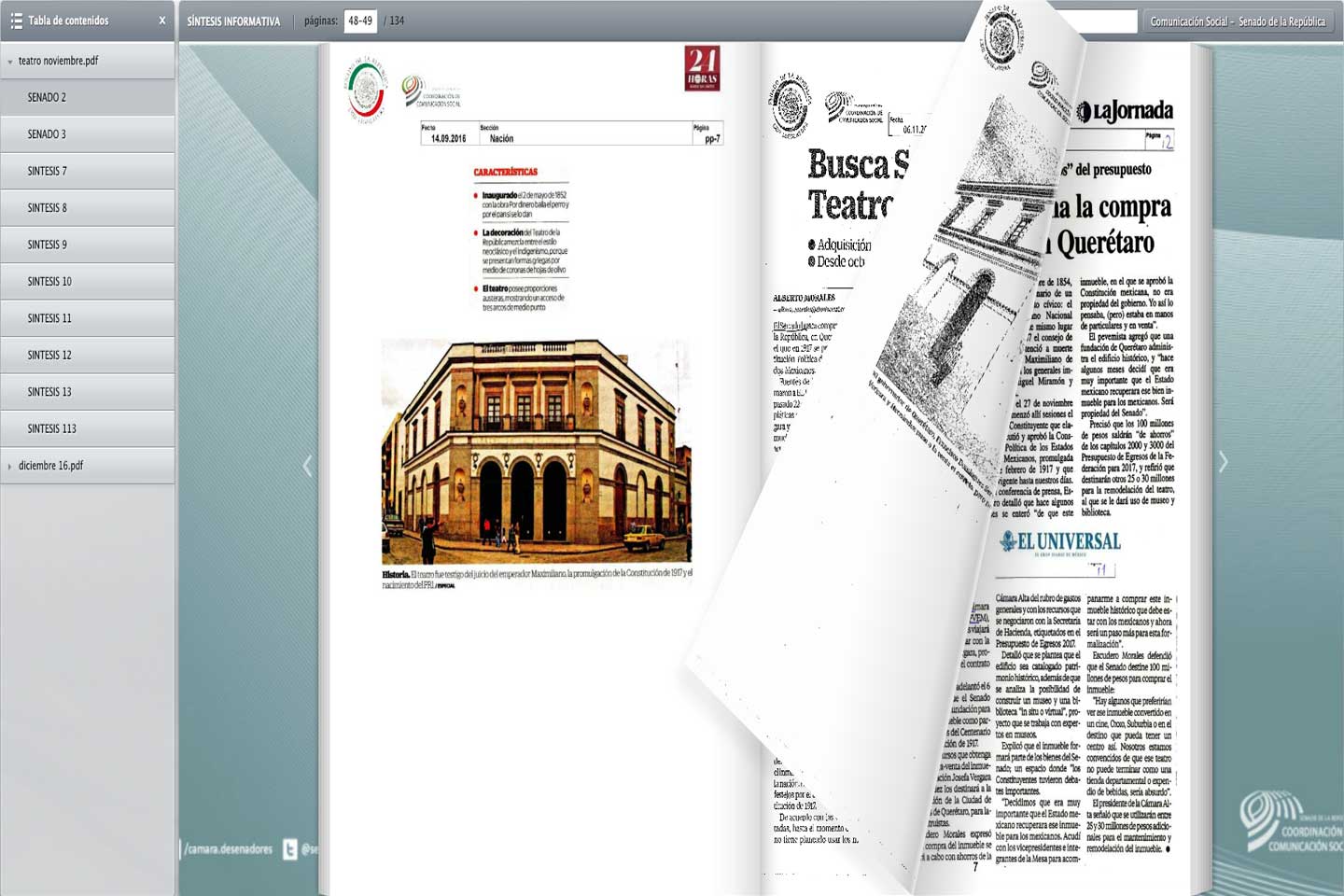1344x896 pixels.
Task: Open the SENADO 3 entry
Action: tap(88, 134)
